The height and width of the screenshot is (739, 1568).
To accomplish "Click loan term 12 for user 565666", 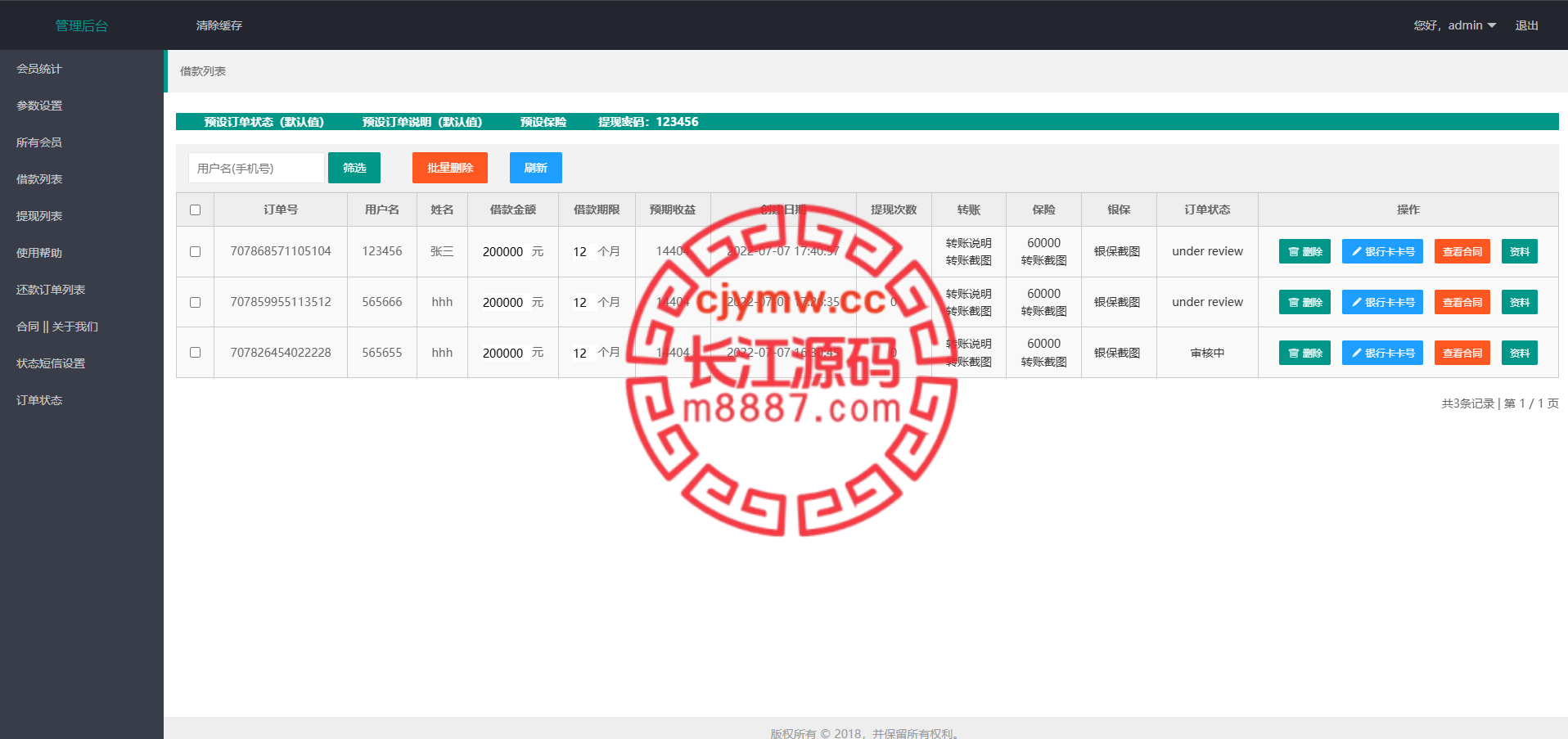I will coord(579,303).
